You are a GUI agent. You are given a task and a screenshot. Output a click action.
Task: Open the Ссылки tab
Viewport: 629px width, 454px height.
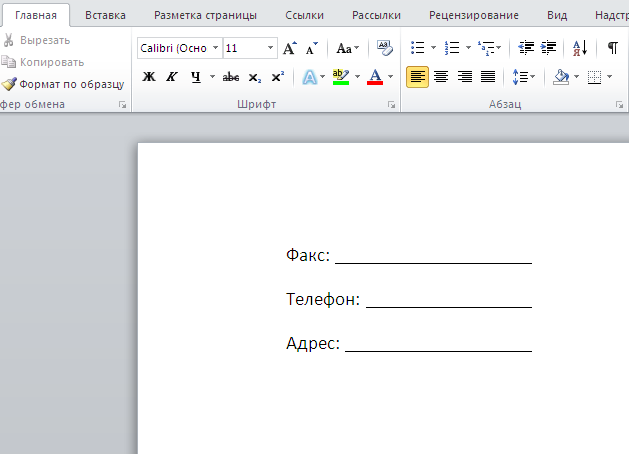coord(304,15)
